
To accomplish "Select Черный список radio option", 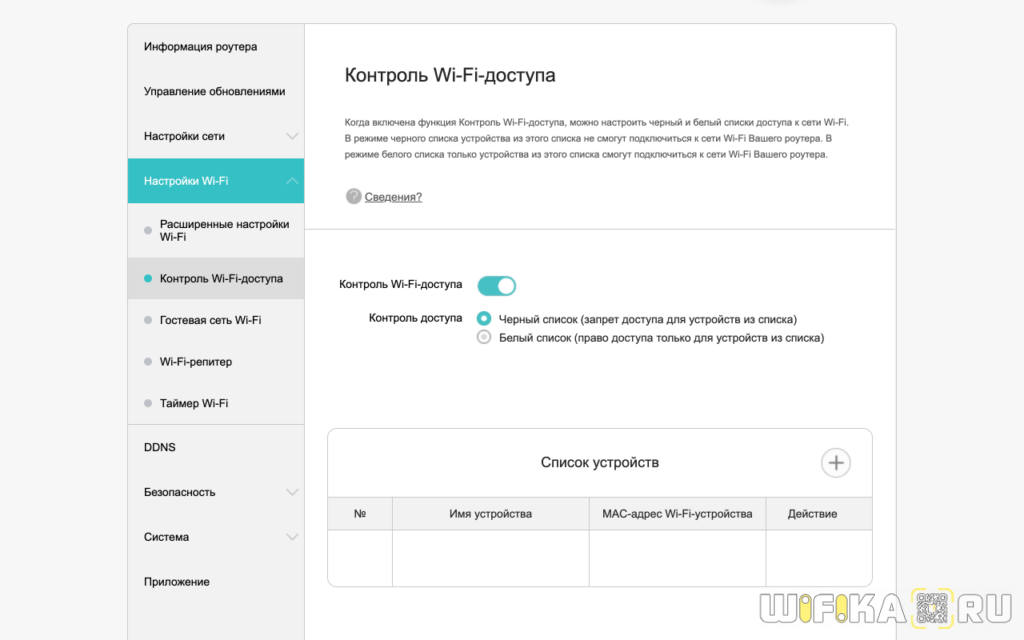I will pyautogui.click(x=484, y=319).
